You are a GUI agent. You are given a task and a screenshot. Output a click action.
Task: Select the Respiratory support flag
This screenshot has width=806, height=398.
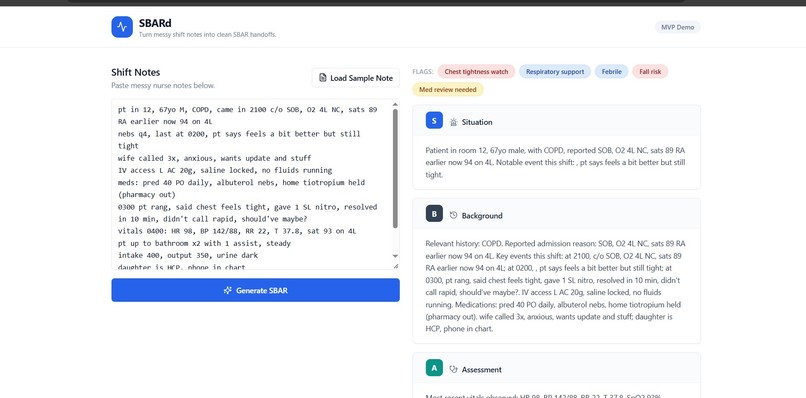[555, 71]
